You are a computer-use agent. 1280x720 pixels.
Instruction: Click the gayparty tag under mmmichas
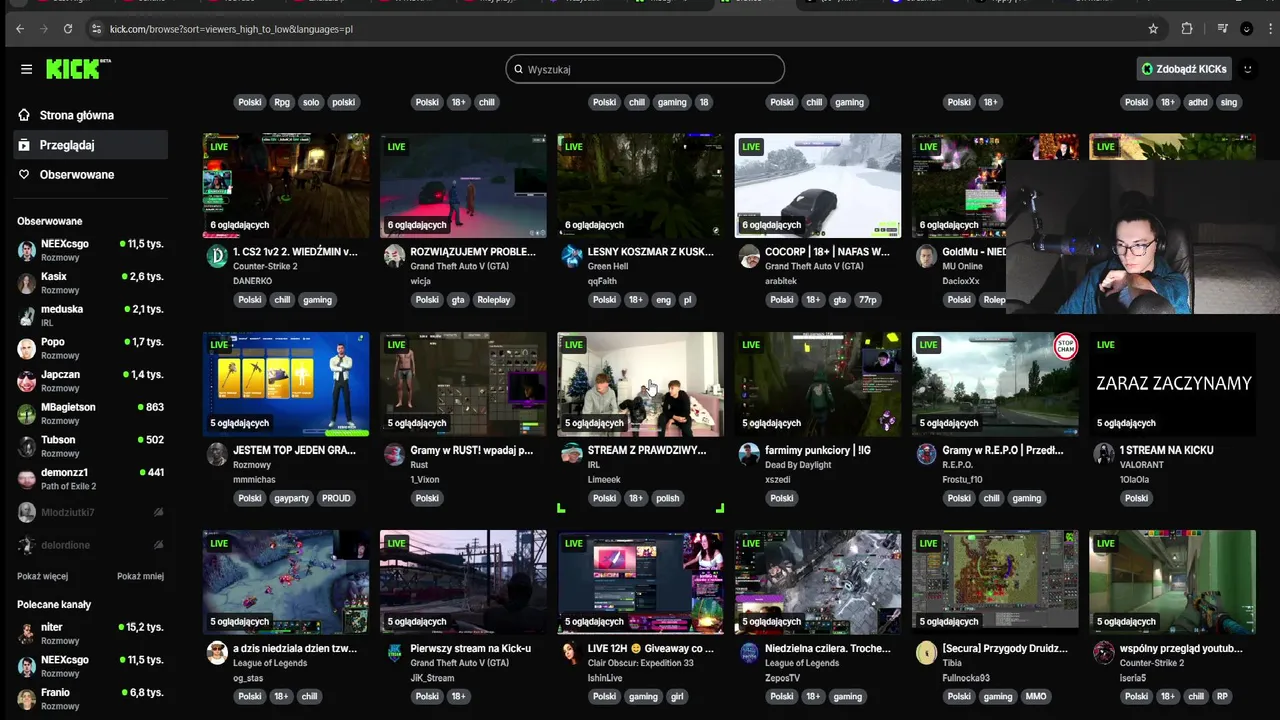click(x=291, y=498)
